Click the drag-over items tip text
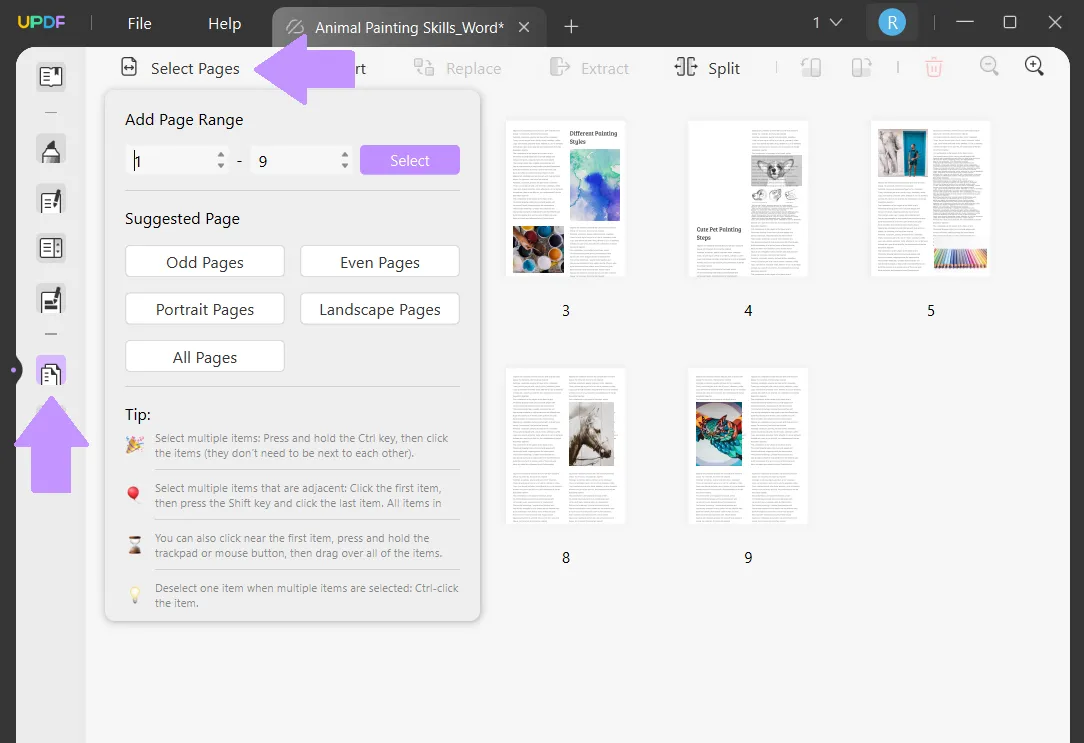Image resolution: width=1084 pixels, height=743 pixels. click(x=299, y=545)
